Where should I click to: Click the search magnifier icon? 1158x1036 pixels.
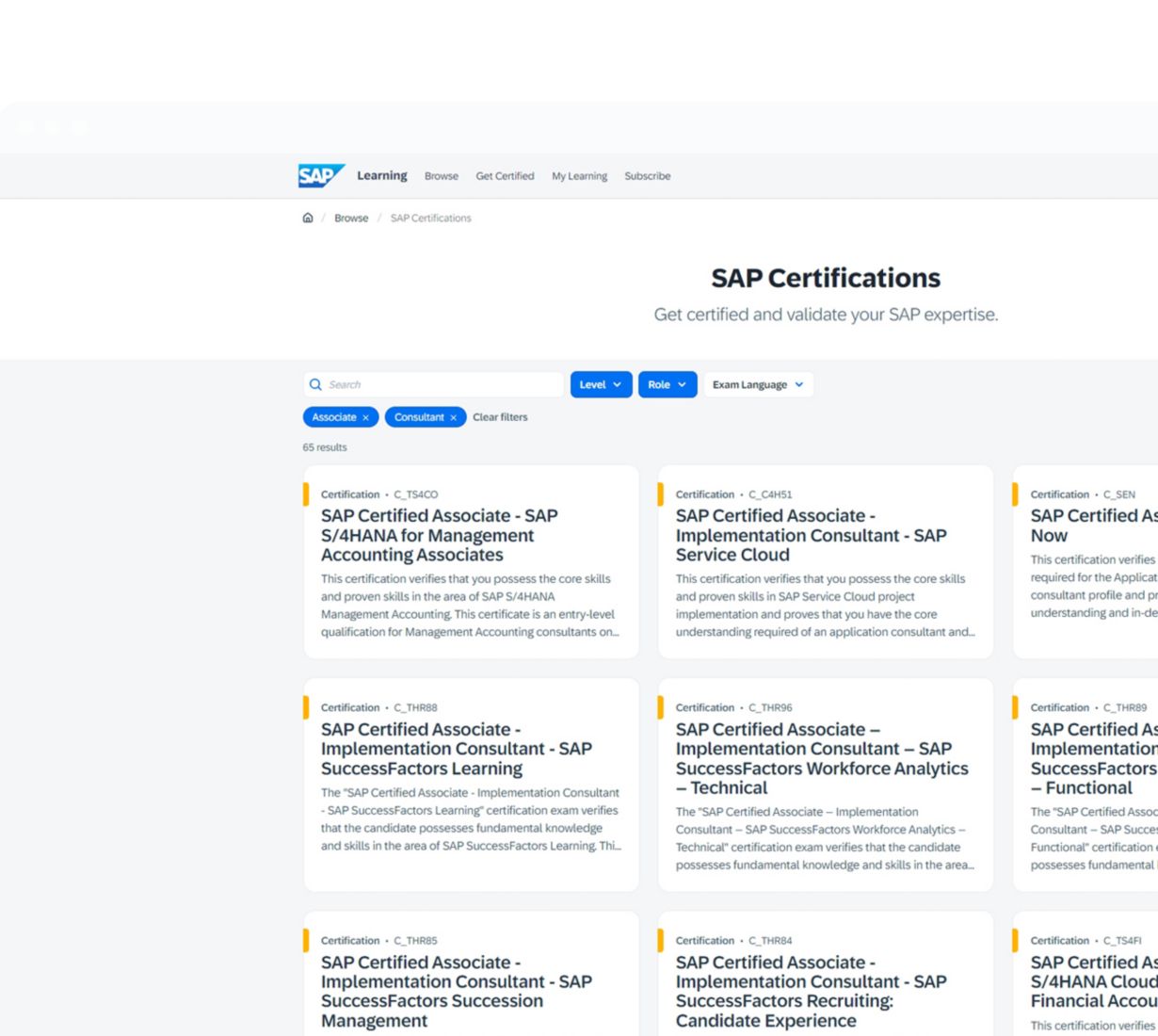pos(315,384)
